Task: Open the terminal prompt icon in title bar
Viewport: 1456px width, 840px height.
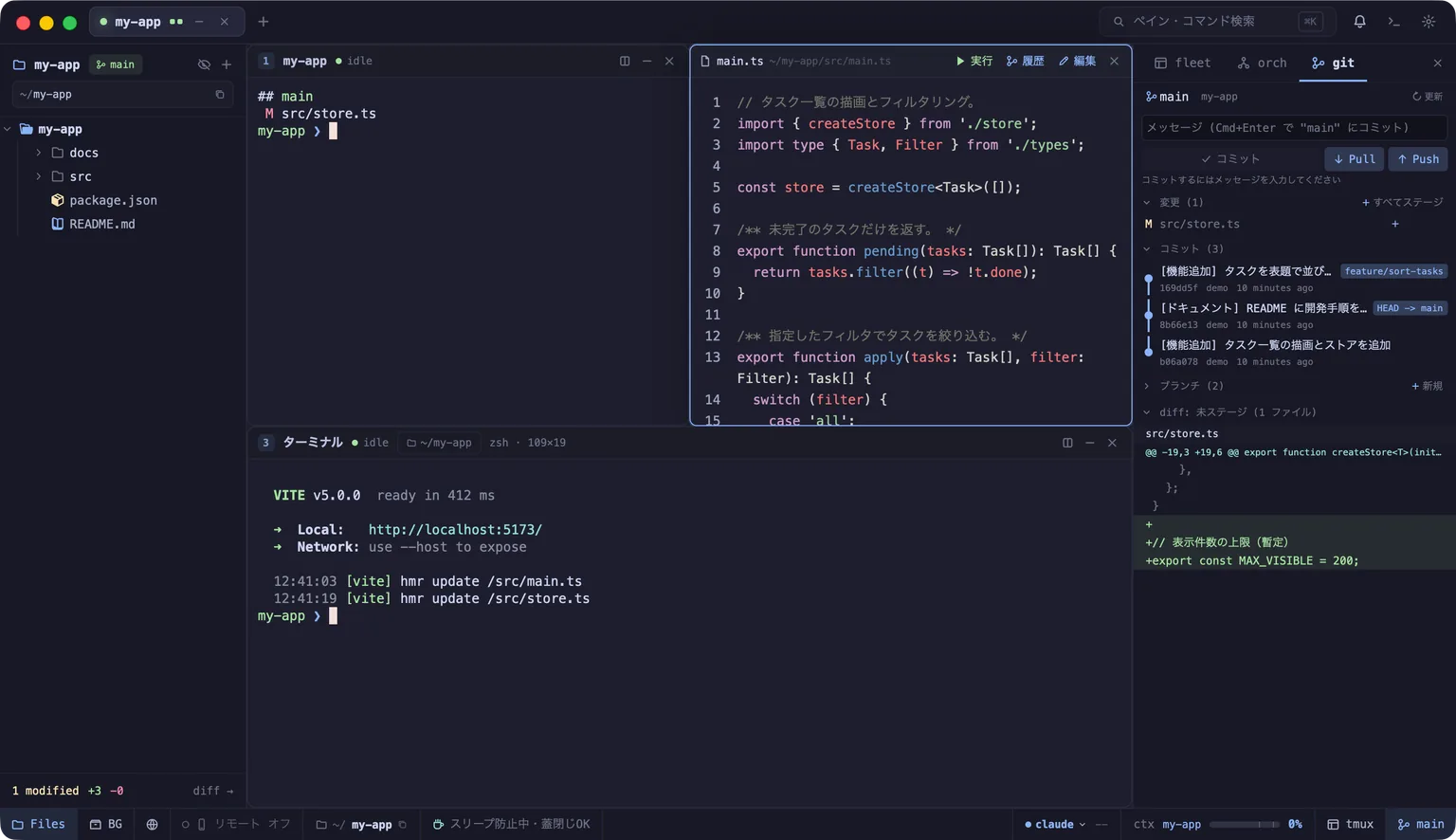Action: click(x=1393, y=21)
